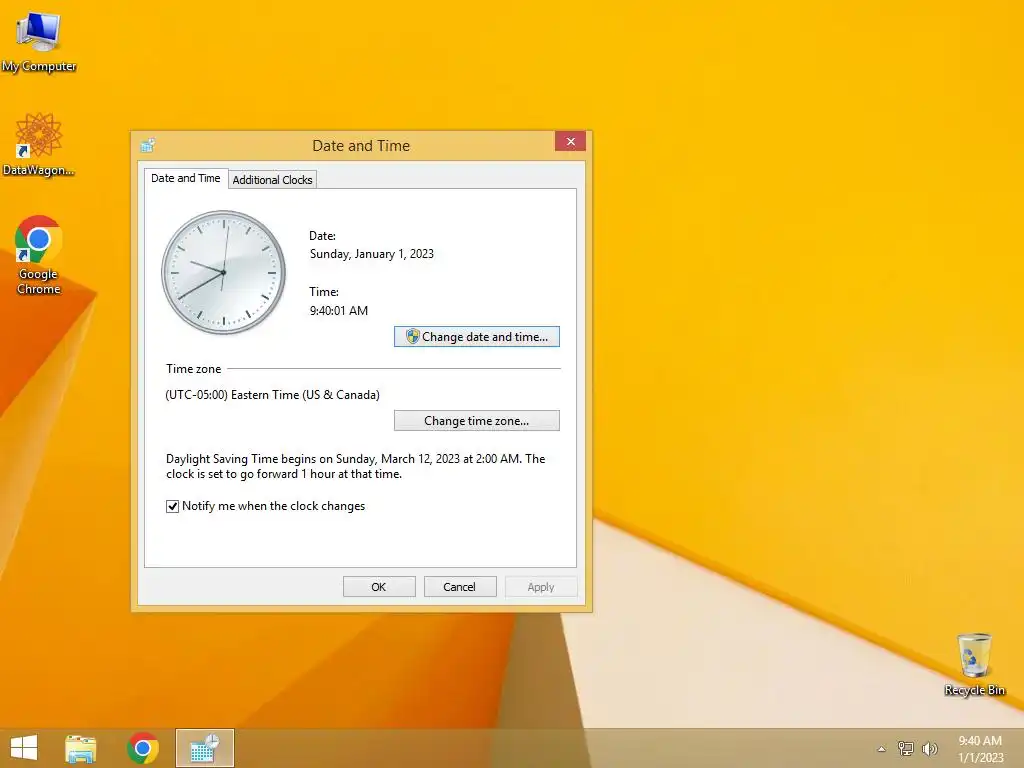Click Change date and time button
Image resolution: width=1024 pixels, height=768 pixels.
[x=477, y=336]
